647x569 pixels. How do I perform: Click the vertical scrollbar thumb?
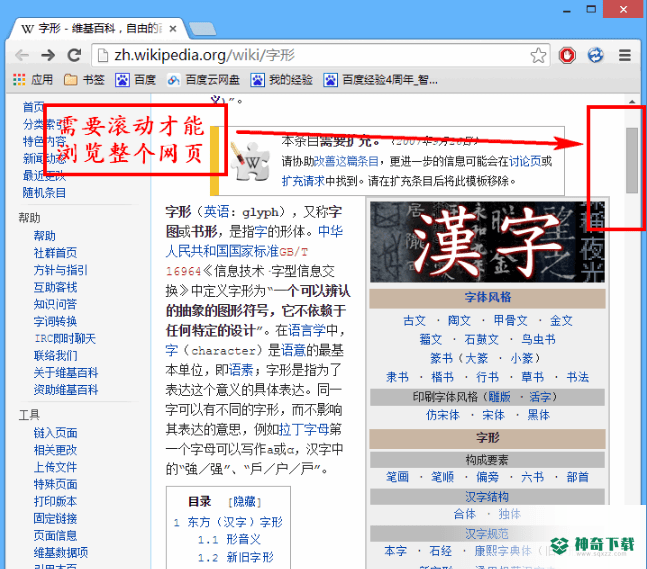click(x=632, y=161)
